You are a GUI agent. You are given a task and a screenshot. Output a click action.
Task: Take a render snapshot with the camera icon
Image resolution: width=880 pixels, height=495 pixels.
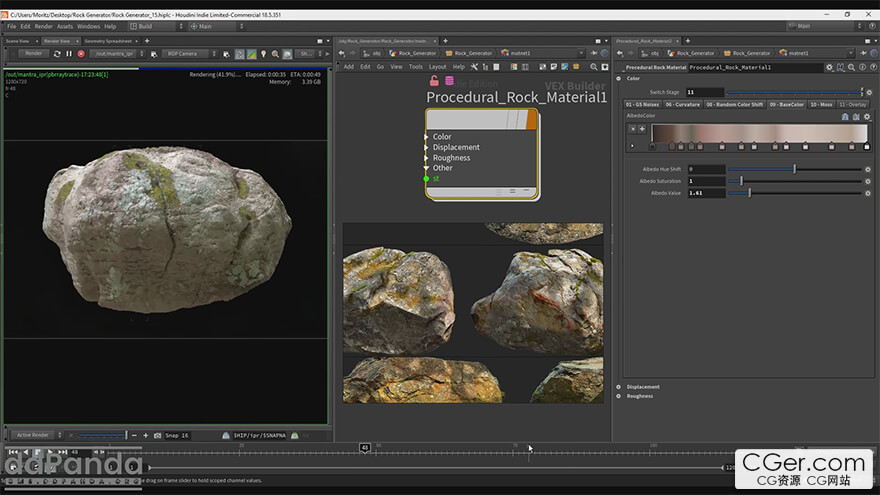coord(158,435)
